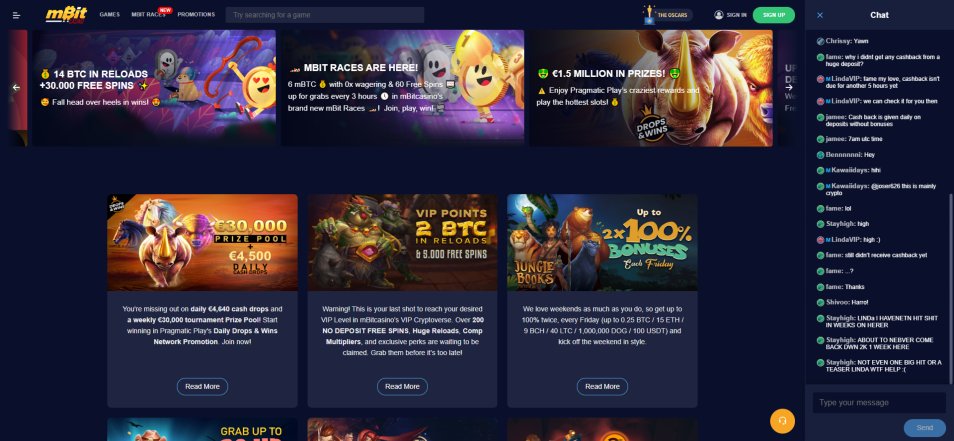This screenshot has width=954, height=441.
Task: Open the Games menu
Action: click(x=110, y=15)
